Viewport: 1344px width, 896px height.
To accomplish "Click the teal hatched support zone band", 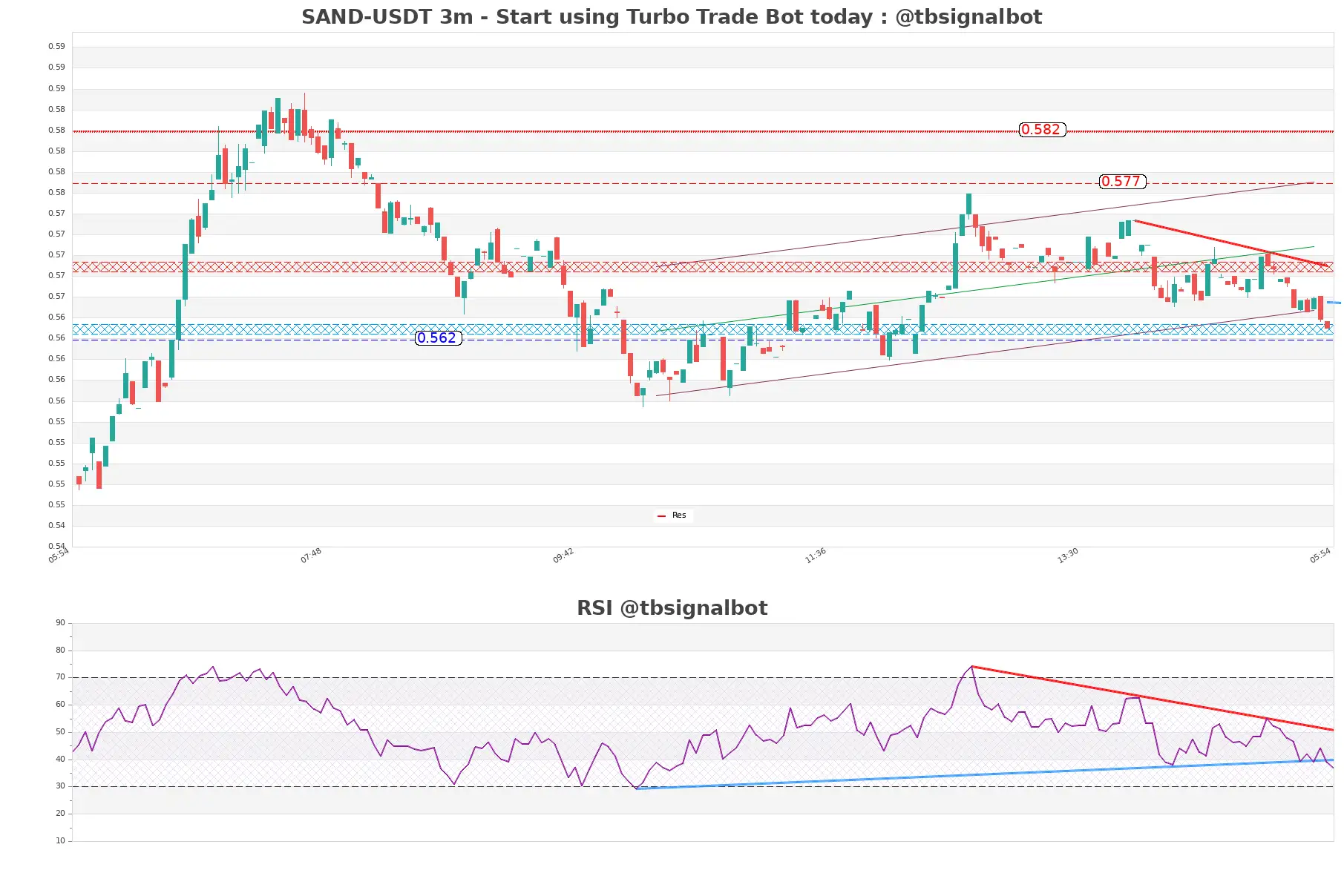I will pyautogui.click(x=703, y=329).
